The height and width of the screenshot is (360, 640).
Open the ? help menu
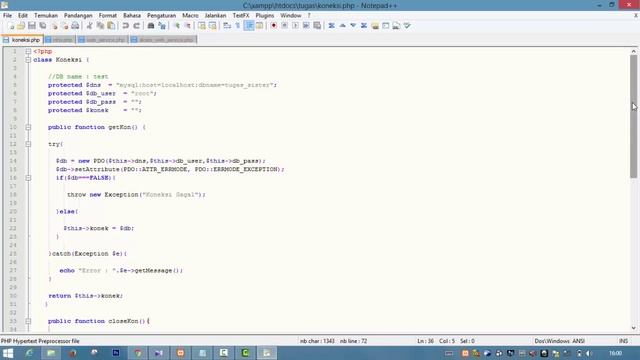(x=309, y=16)
